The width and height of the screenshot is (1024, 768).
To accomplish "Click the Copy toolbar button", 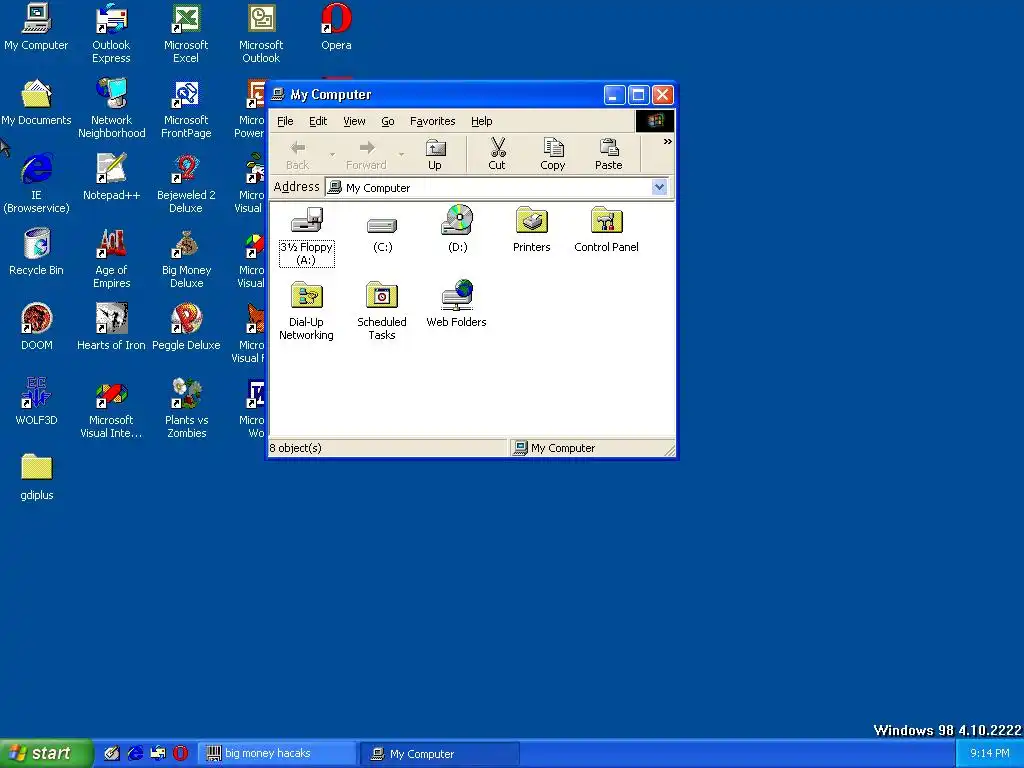I will point(552,155).
